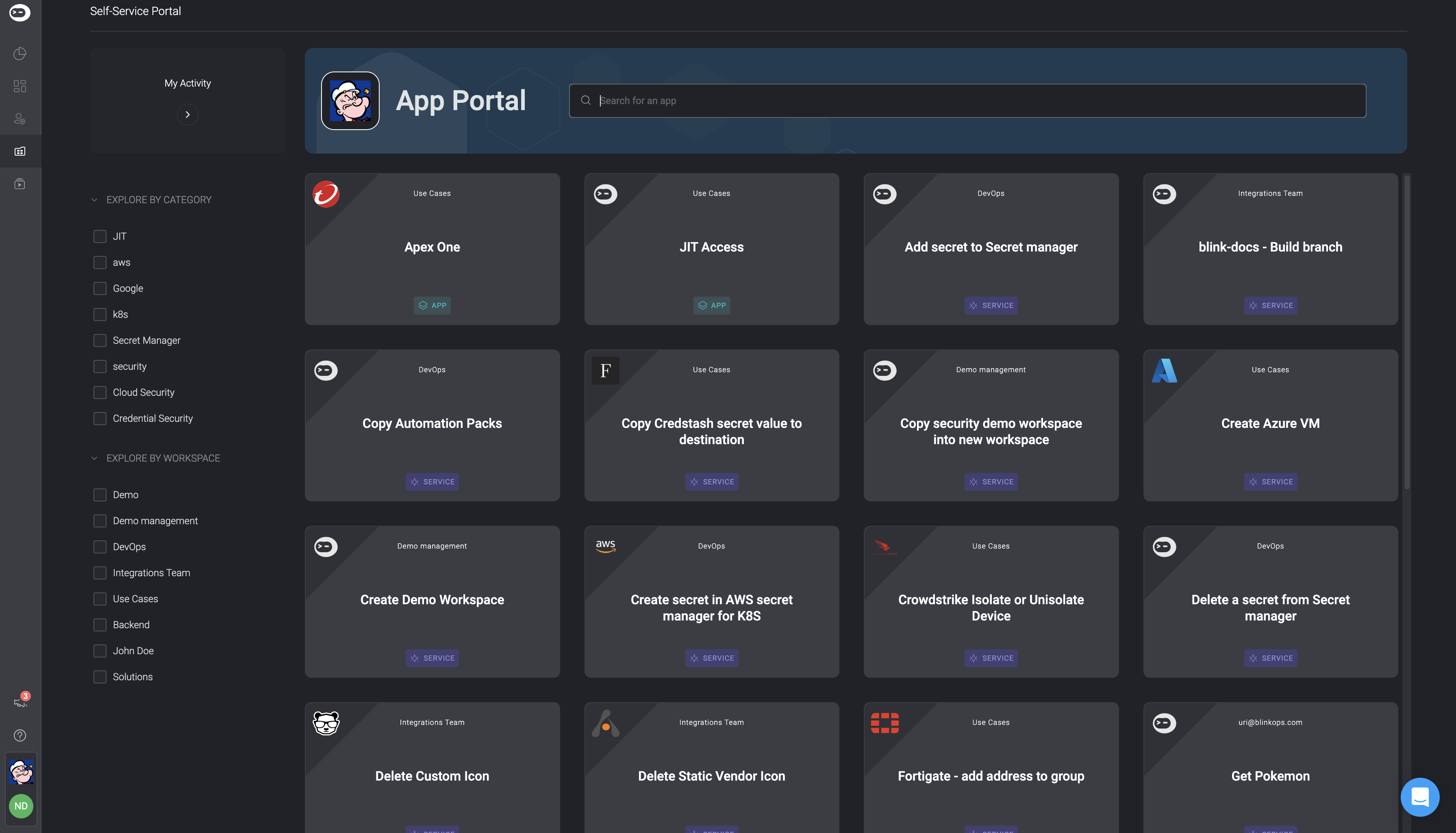This screenshot has width=1456, height=833.
Task: Open the ND user avatar
Action: pos(21,806)
